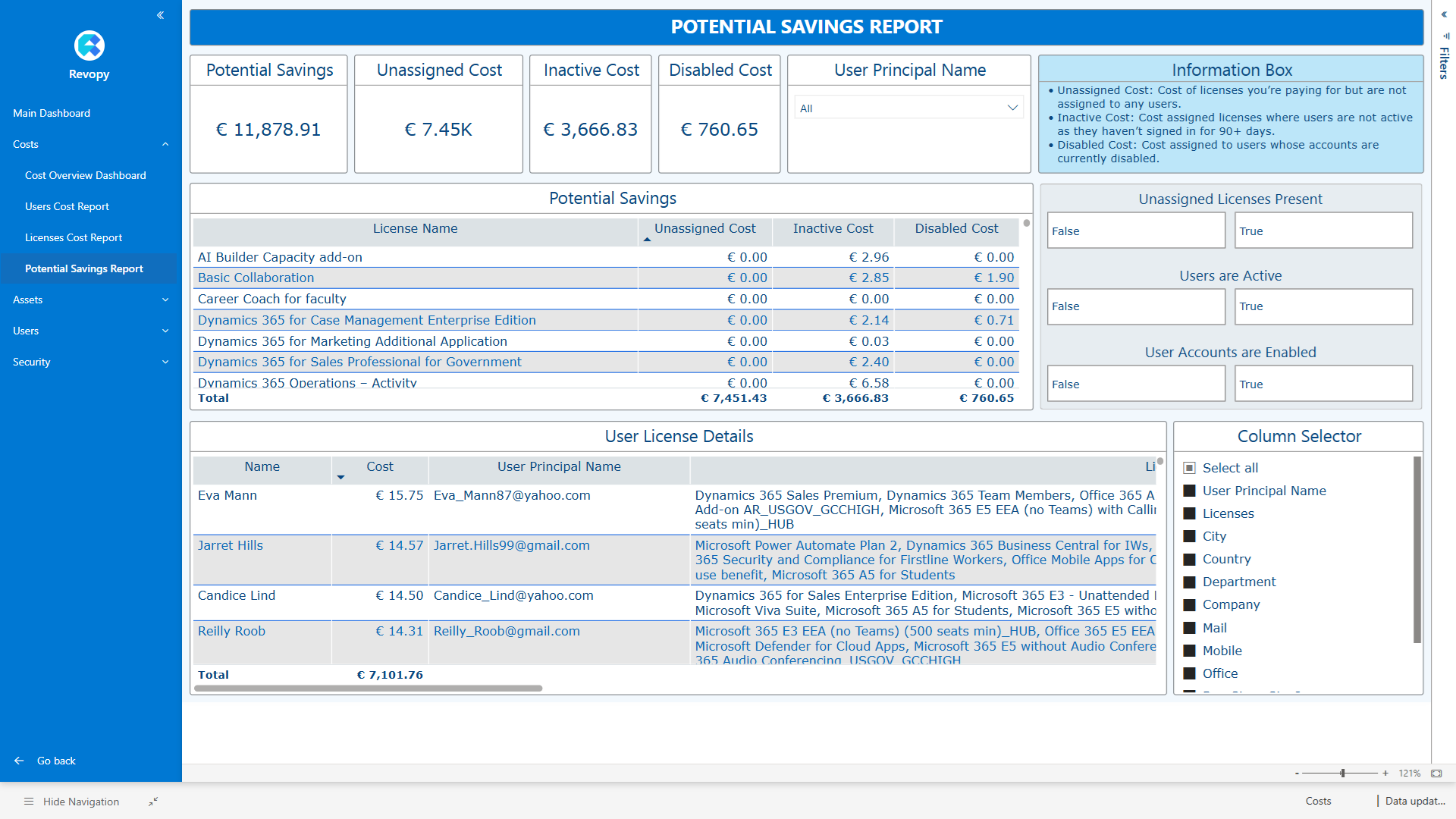
Task: Click the Potential Savings € 11,878.91 card value
Action: pyautogui.click(x=268, y=130)
